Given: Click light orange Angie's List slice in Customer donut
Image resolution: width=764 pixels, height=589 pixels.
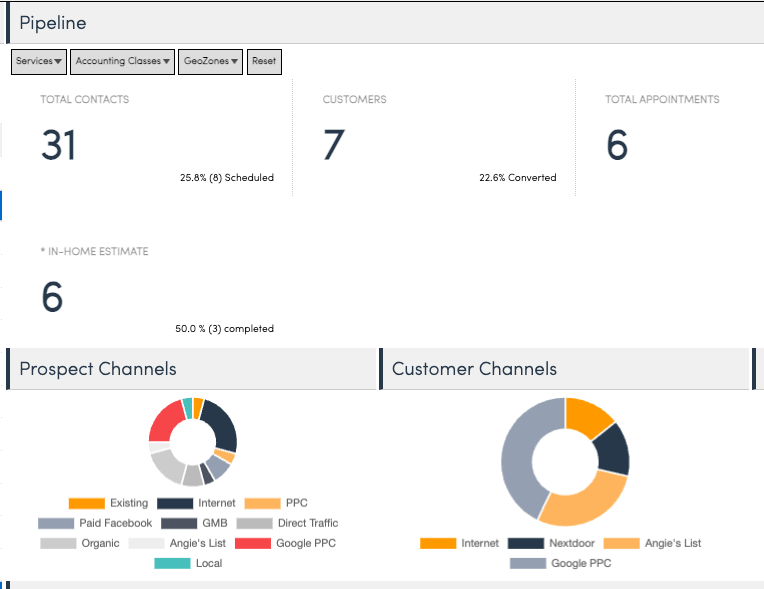Looking at the screenshot, I should click(x=587, y=505).
